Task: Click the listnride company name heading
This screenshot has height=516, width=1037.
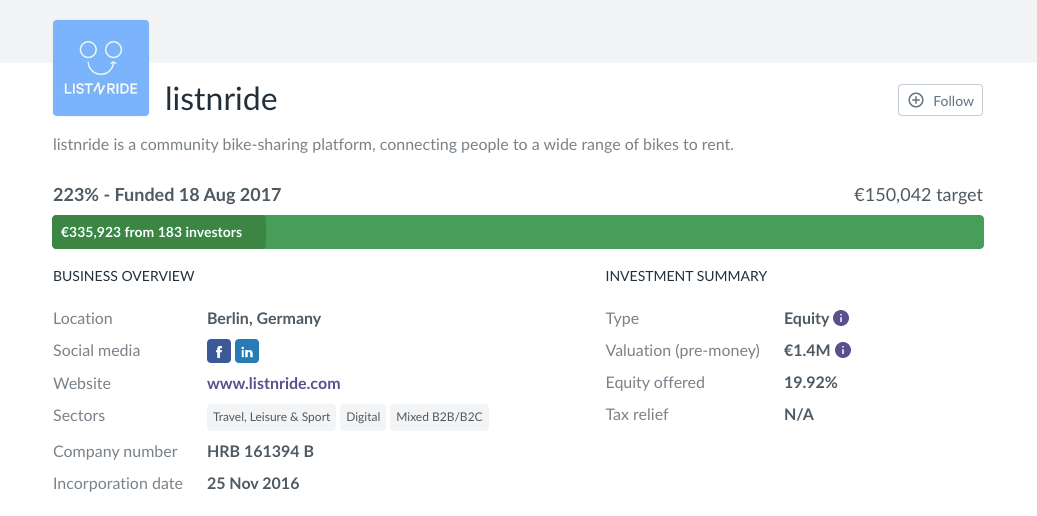Action: click(221, 99)
